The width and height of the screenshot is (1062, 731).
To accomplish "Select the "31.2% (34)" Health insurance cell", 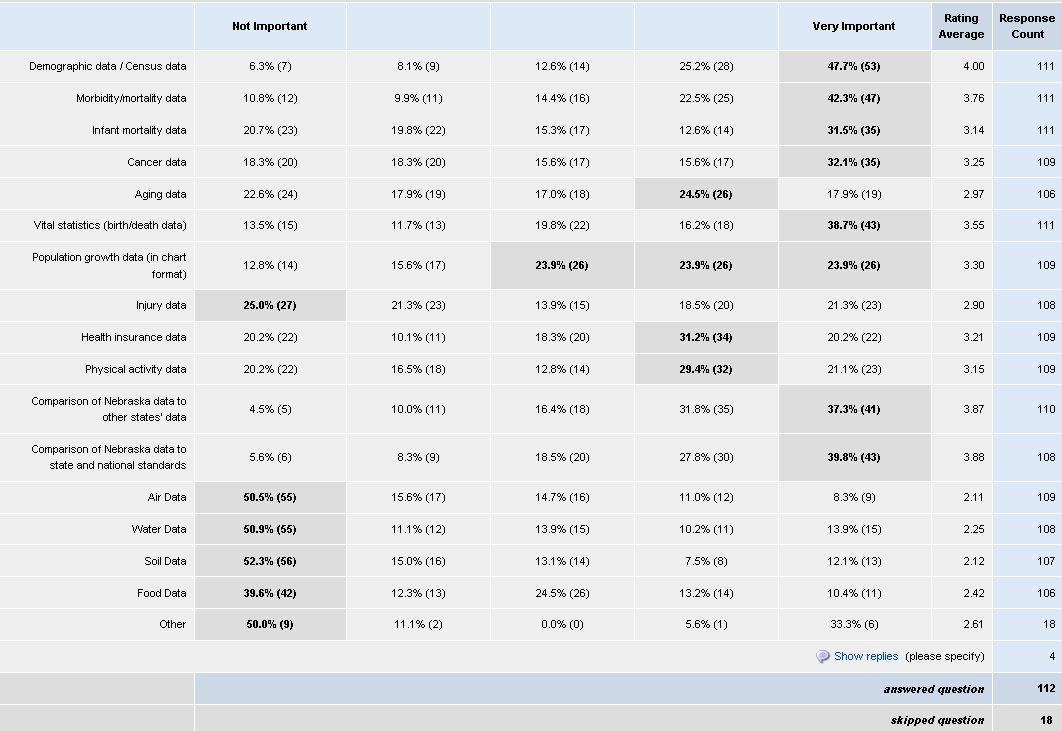I will click(x=706, y=337).
